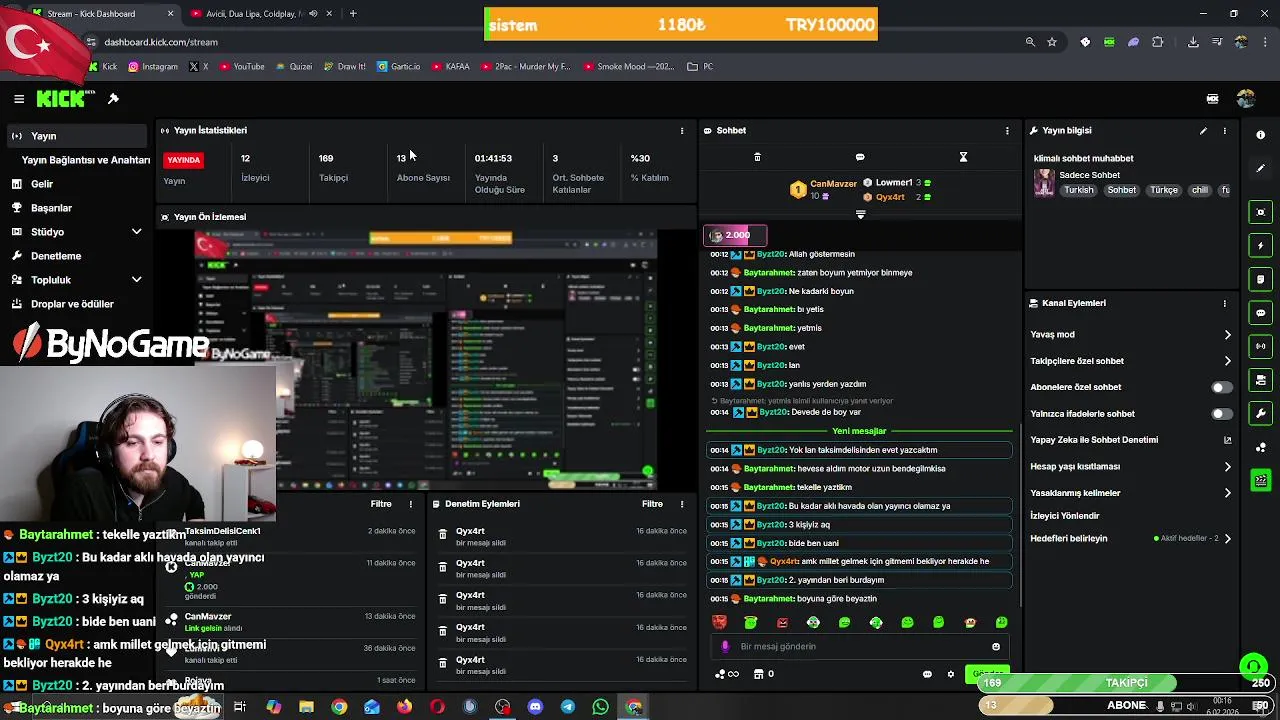Open Sohbet panel three-dot menu

click(x=1007, y=131)
